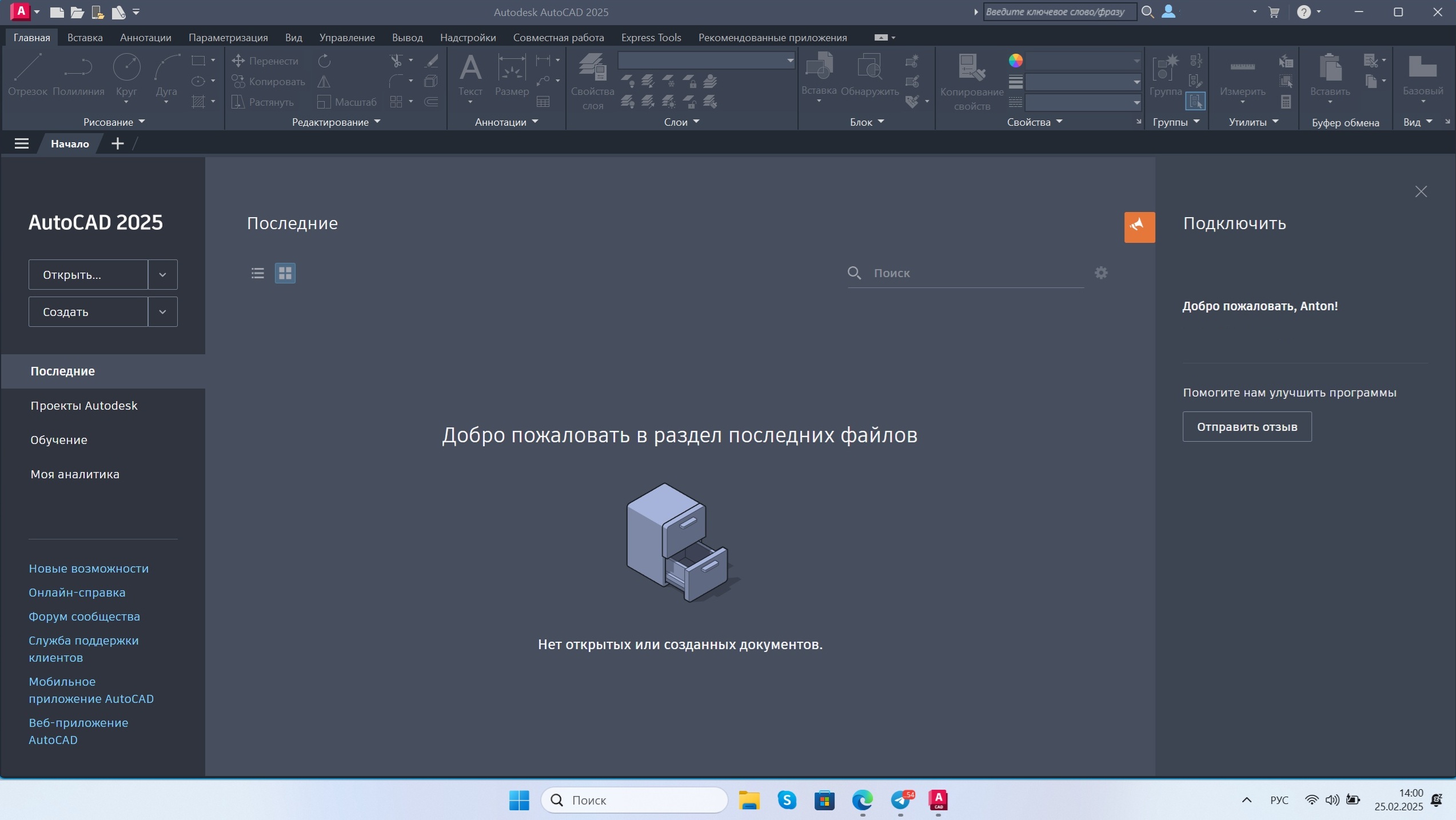Toggle the group selection icon in Groups panel
The width and height of the screenshot is (1456, 820).
click(x=1196, y=102)
